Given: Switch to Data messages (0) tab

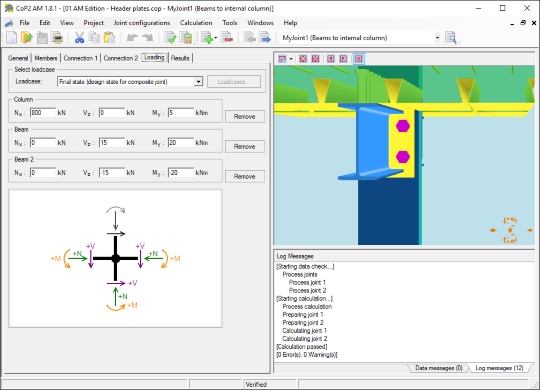Looking at the screenshot, I should tap(438, 368).
